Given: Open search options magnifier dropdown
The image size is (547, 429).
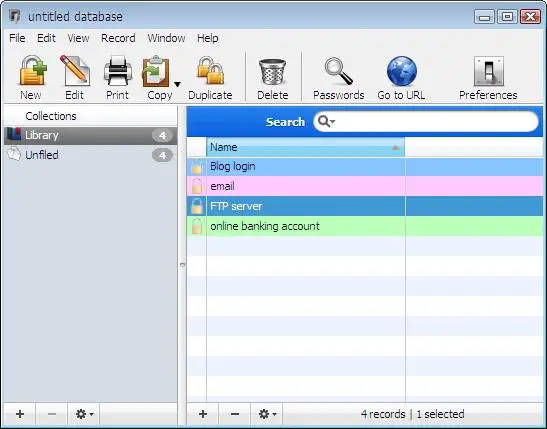Looking at the screenshot, I should [x=327, y=122].
